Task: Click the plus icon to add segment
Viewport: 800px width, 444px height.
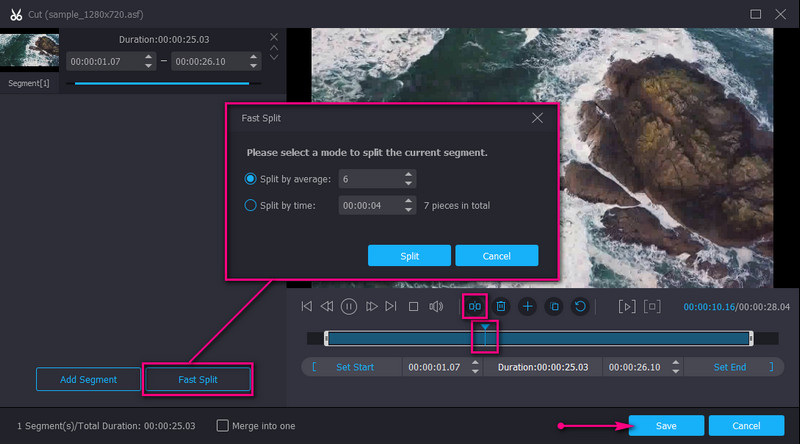Action: click(x=528, y=306)
